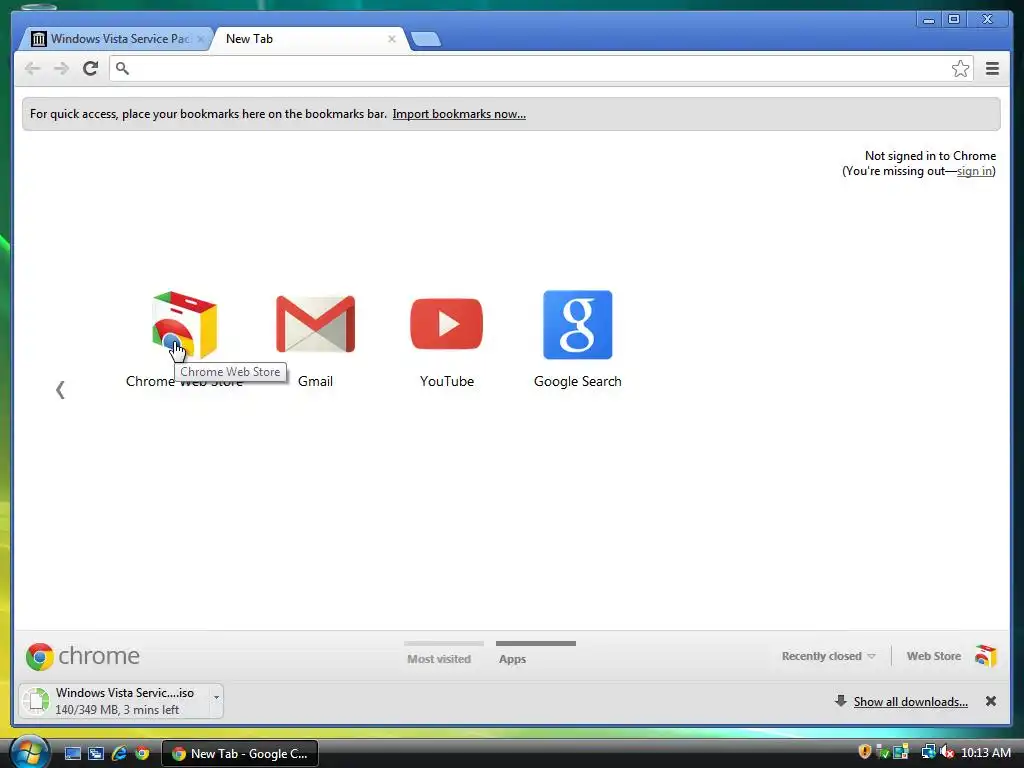Screen dimensions: 1024x768
Task: Open the Chrome hamburger menu
Action: pyautogui.click(x=992, y=69)
